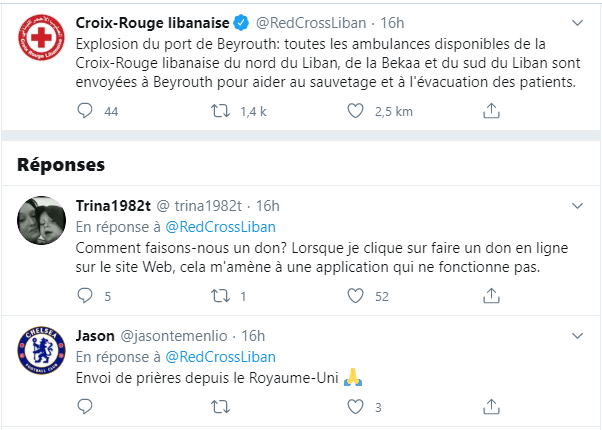Open Trina1982t's profile photo
The width and height of the screenshot is (602, 430).
(42, 221)
